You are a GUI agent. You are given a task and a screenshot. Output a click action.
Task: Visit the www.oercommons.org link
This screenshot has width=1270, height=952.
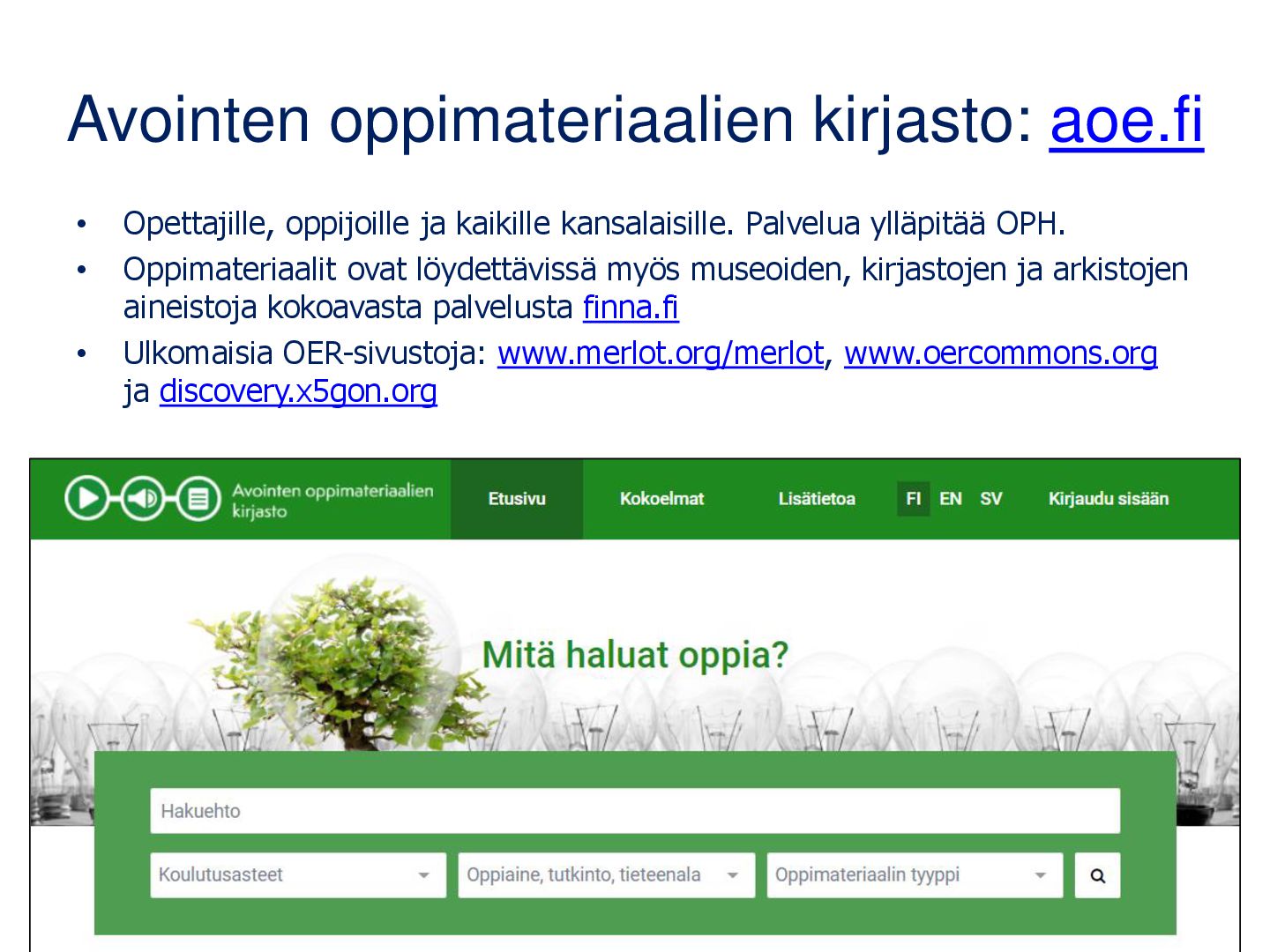(1001, 353)
